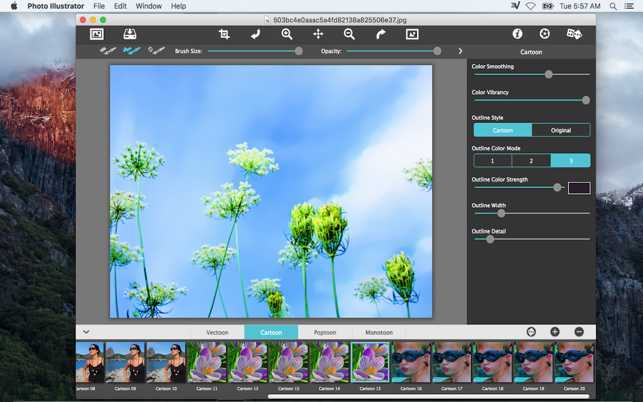Screen dimensions: 643x402
Task: Click the Outline Color Strength slider handle
Action: [557, 187]
